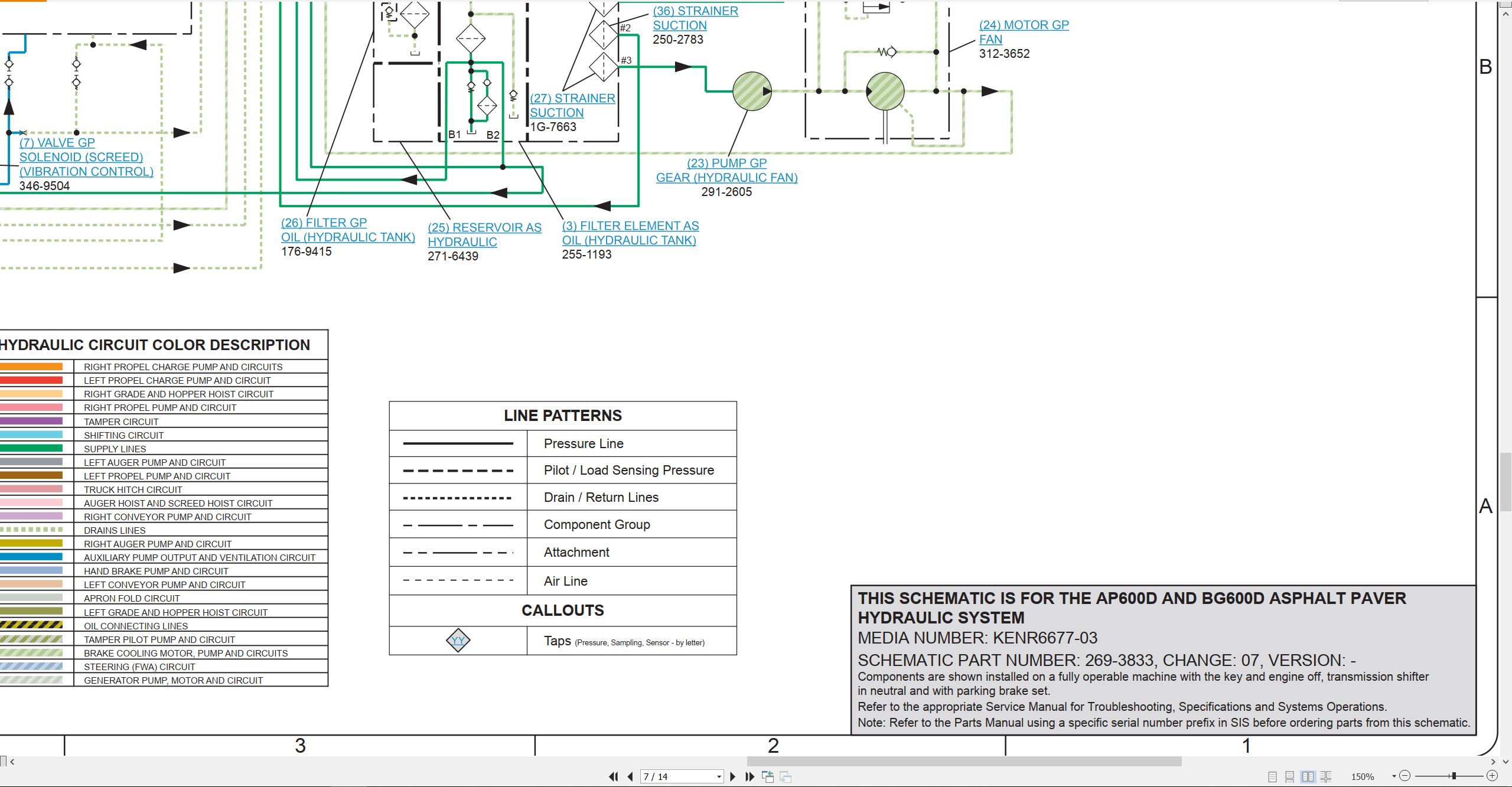1512x787 pixels.
Task: Click the TAMPER CIRCUIT purple swatch
Action: click(x=31, y=422)
